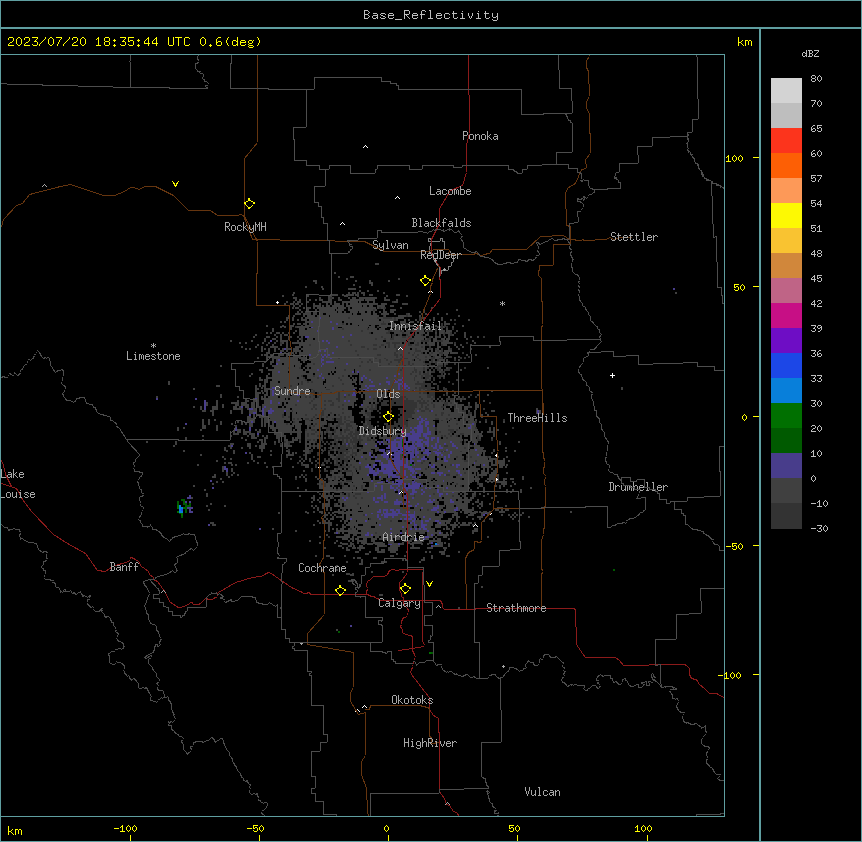Select the magenta 42 dBZ color swatch
Viewport: 862px width, 842px height.
pyautogui.click(x=786, y=315)
